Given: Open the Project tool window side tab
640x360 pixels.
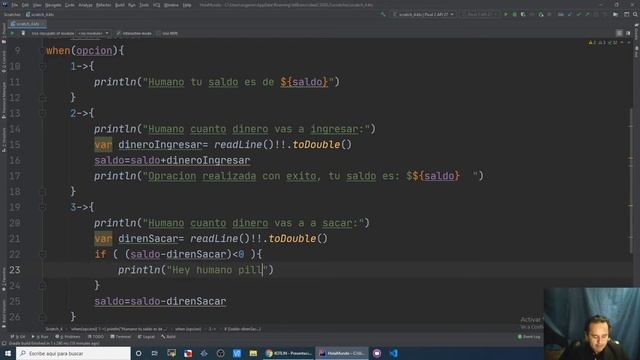Looking at the screenshot, I should click(x=4, y=32).
